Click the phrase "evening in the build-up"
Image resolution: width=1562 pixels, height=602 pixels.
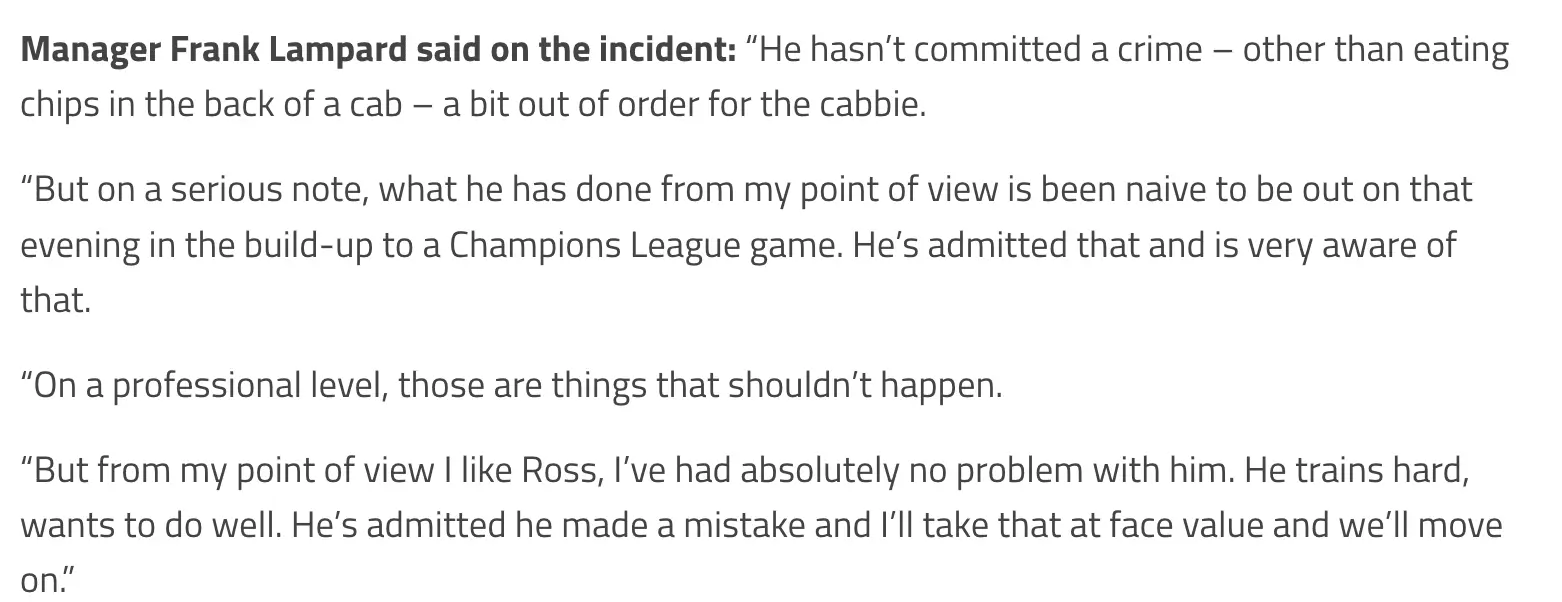click(x=197, y=244)
